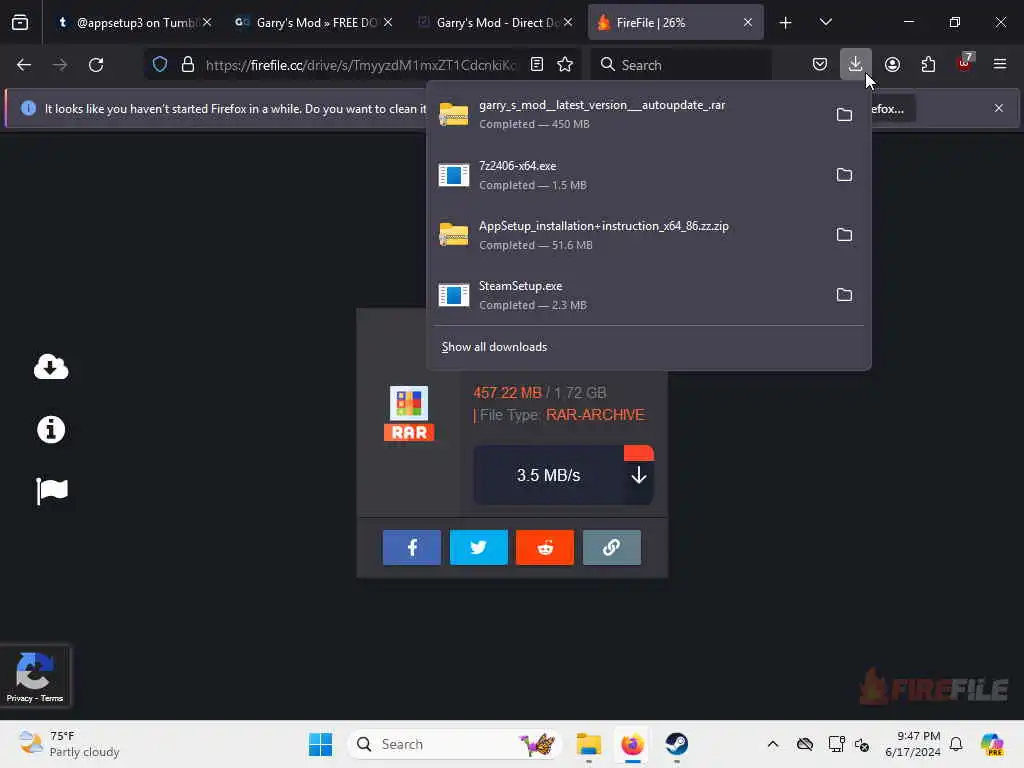Open the clock and date

pos(912,744)
